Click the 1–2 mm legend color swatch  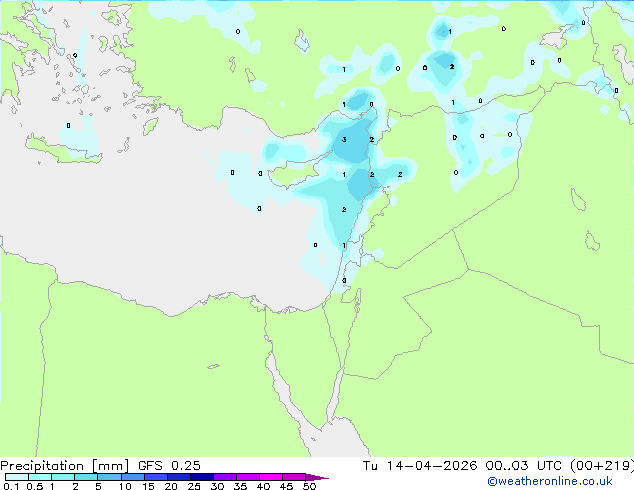(x=63, y=477)
